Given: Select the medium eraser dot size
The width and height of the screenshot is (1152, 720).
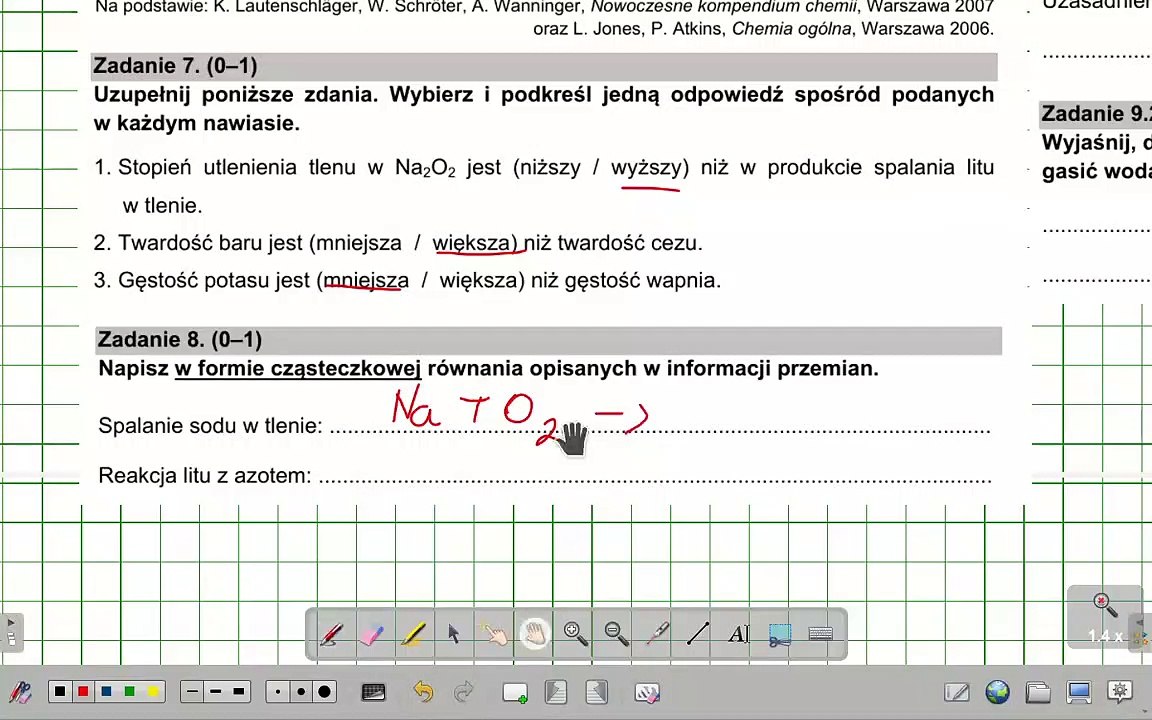Looking at the screenshot, I should tap(301, 691).
